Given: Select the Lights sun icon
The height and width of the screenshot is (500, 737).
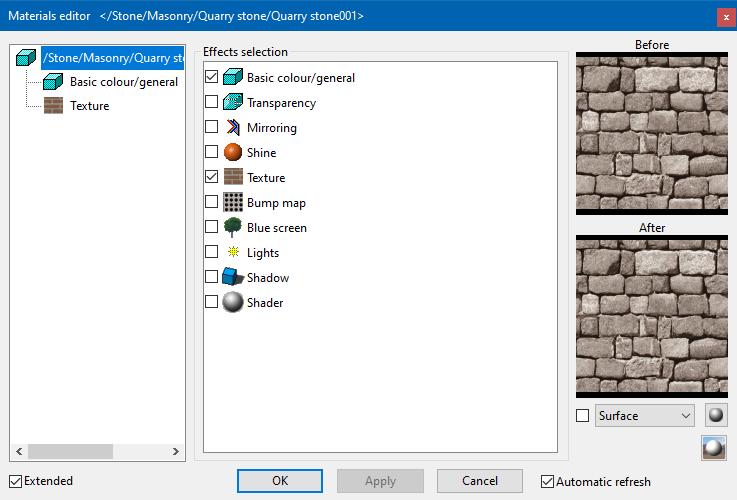Looking at the screenshot, I should [233, 253].
